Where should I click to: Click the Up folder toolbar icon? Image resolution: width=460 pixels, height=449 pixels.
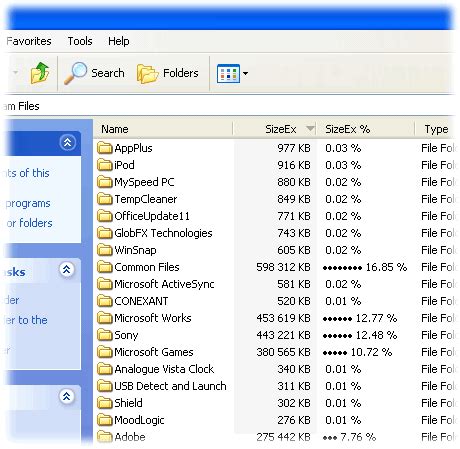click(40, 73)
